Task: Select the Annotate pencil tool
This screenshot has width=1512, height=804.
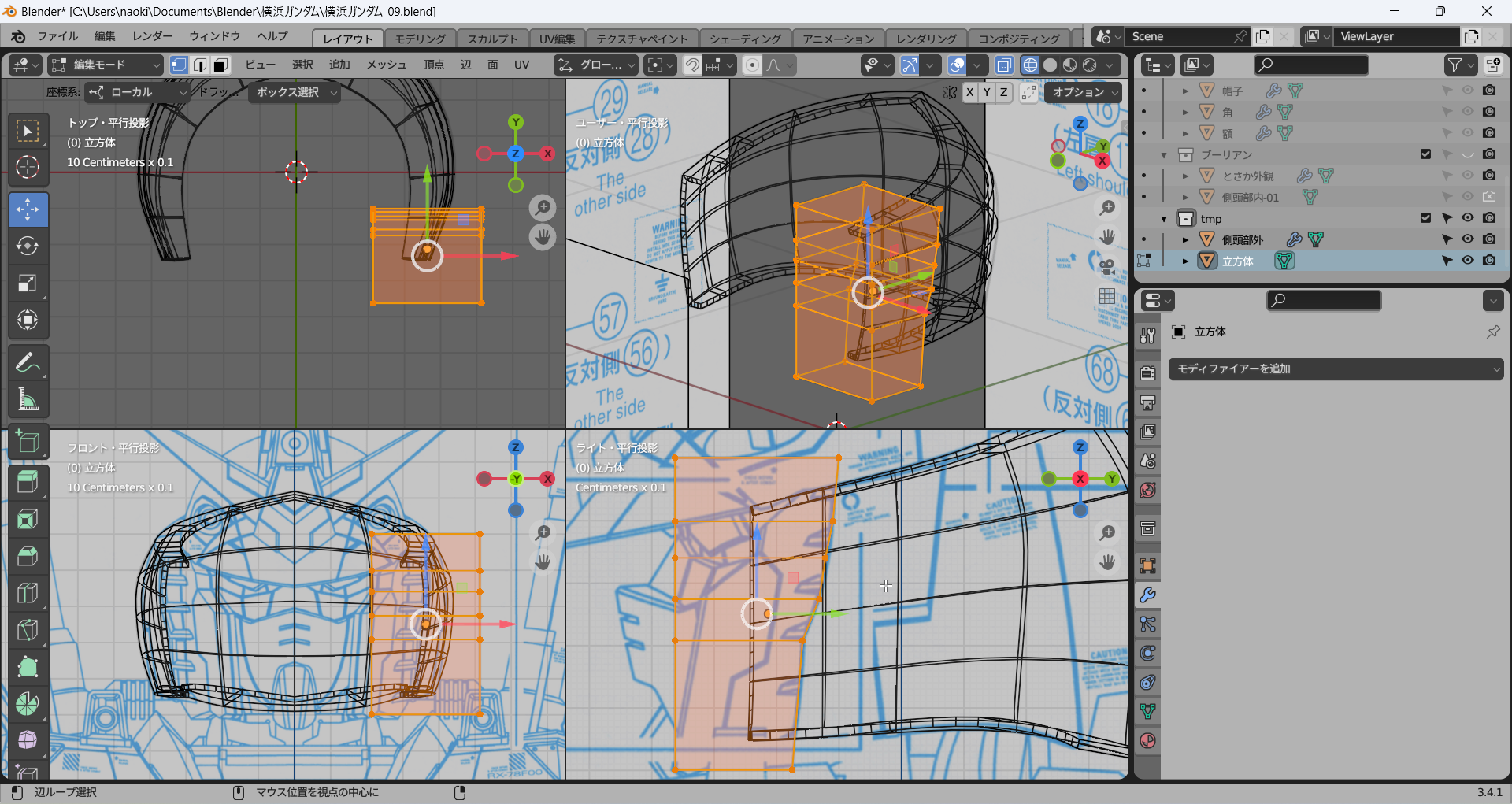Action: [x=28, y=363]
